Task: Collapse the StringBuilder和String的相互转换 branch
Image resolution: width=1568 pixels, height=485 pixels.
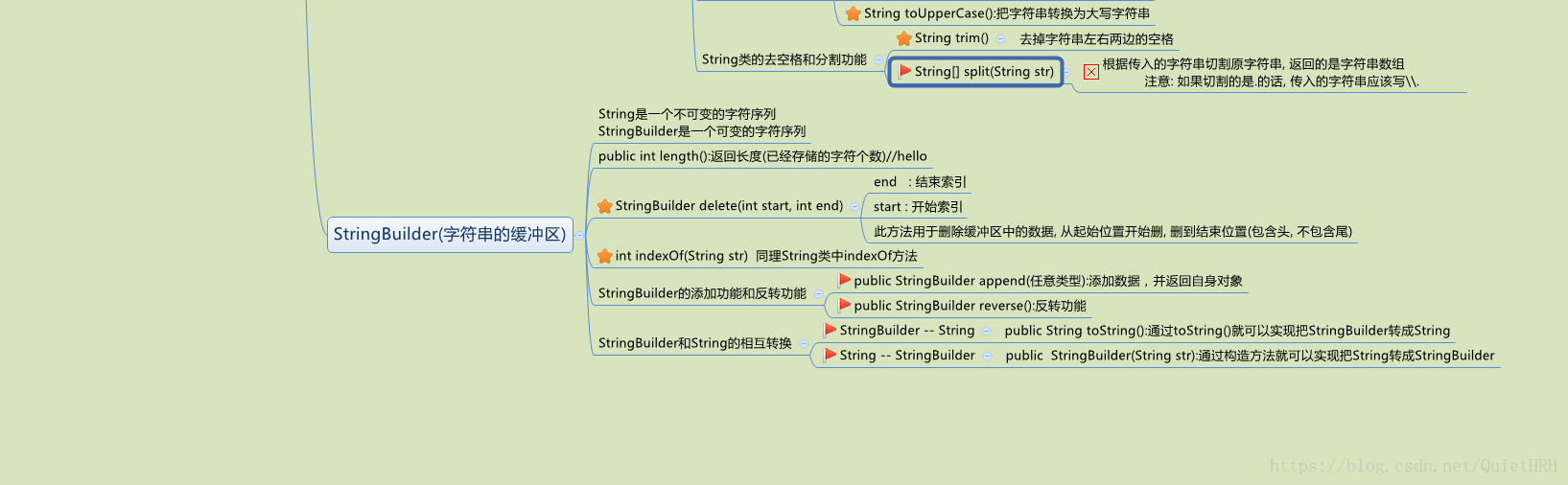Action: pyautogui.click(x=804, y=343)
